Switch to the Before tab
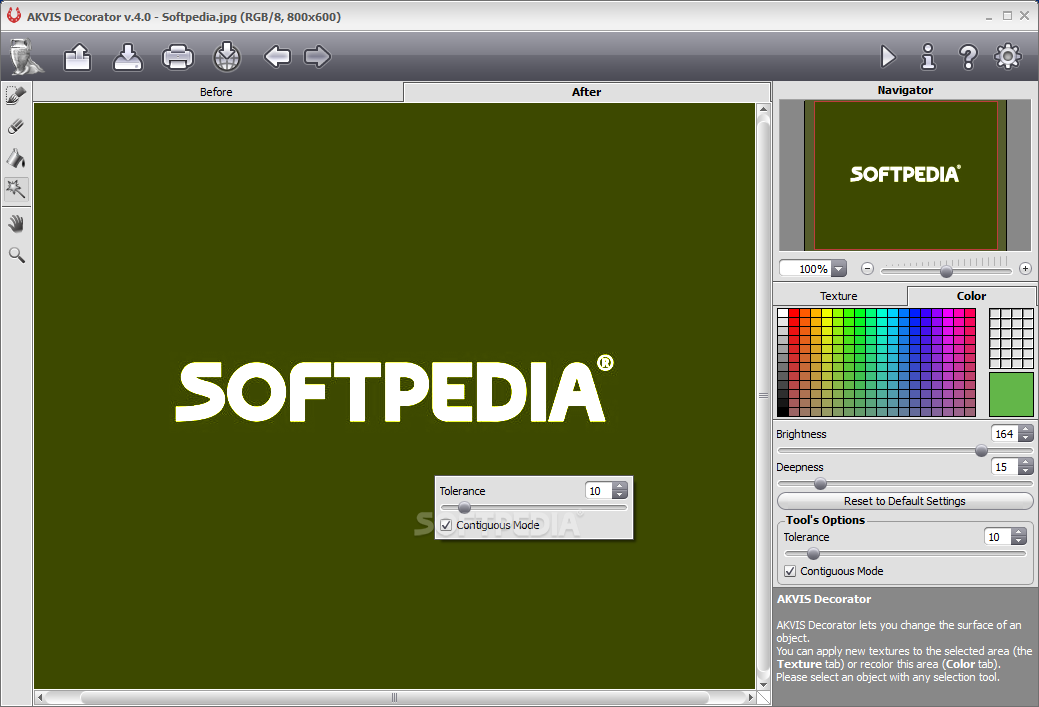 (217, 92)
